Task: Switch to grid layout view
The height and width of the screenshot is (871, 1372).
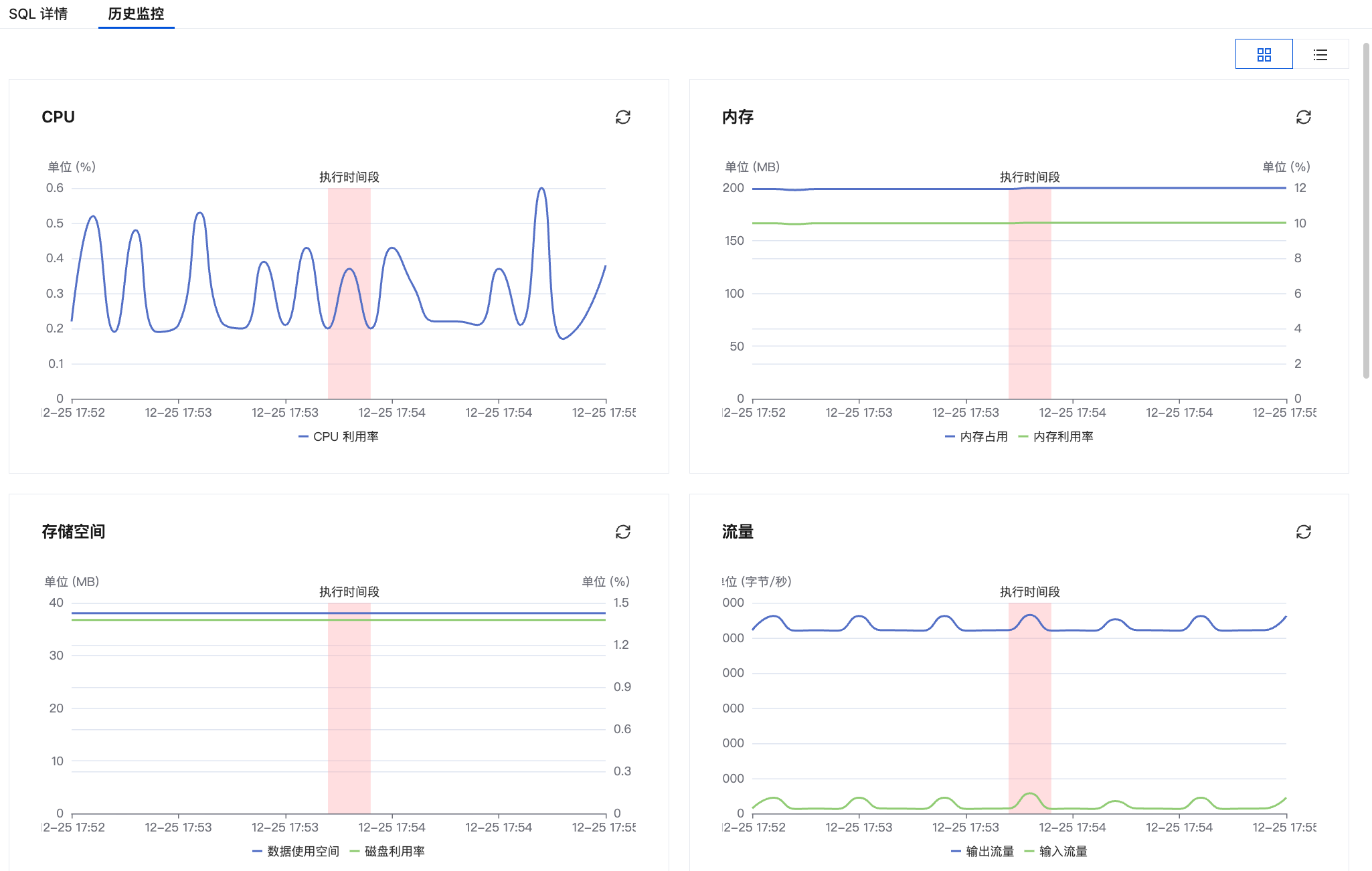Action: point(1264,55)
